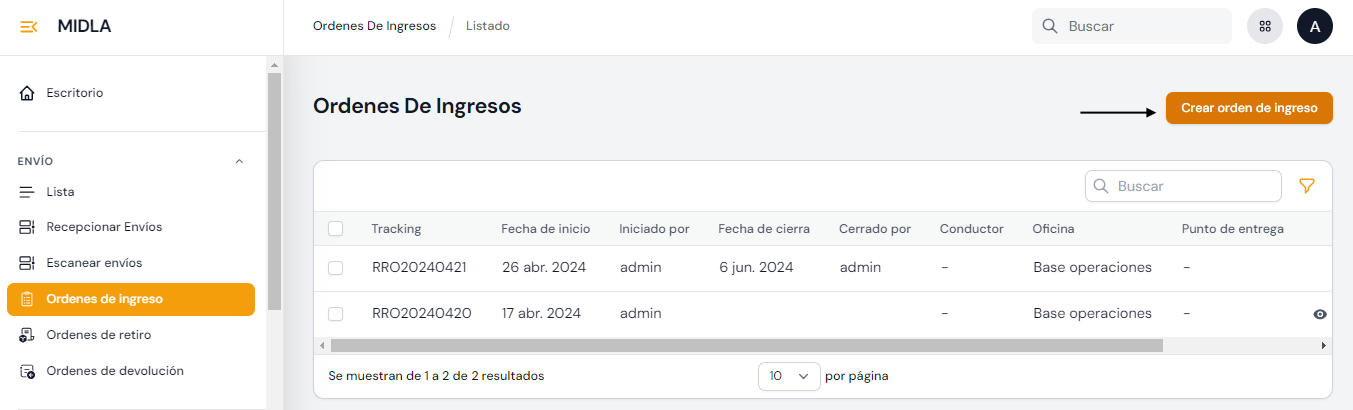Click the user avatar labeled A

coord(1315,27)
